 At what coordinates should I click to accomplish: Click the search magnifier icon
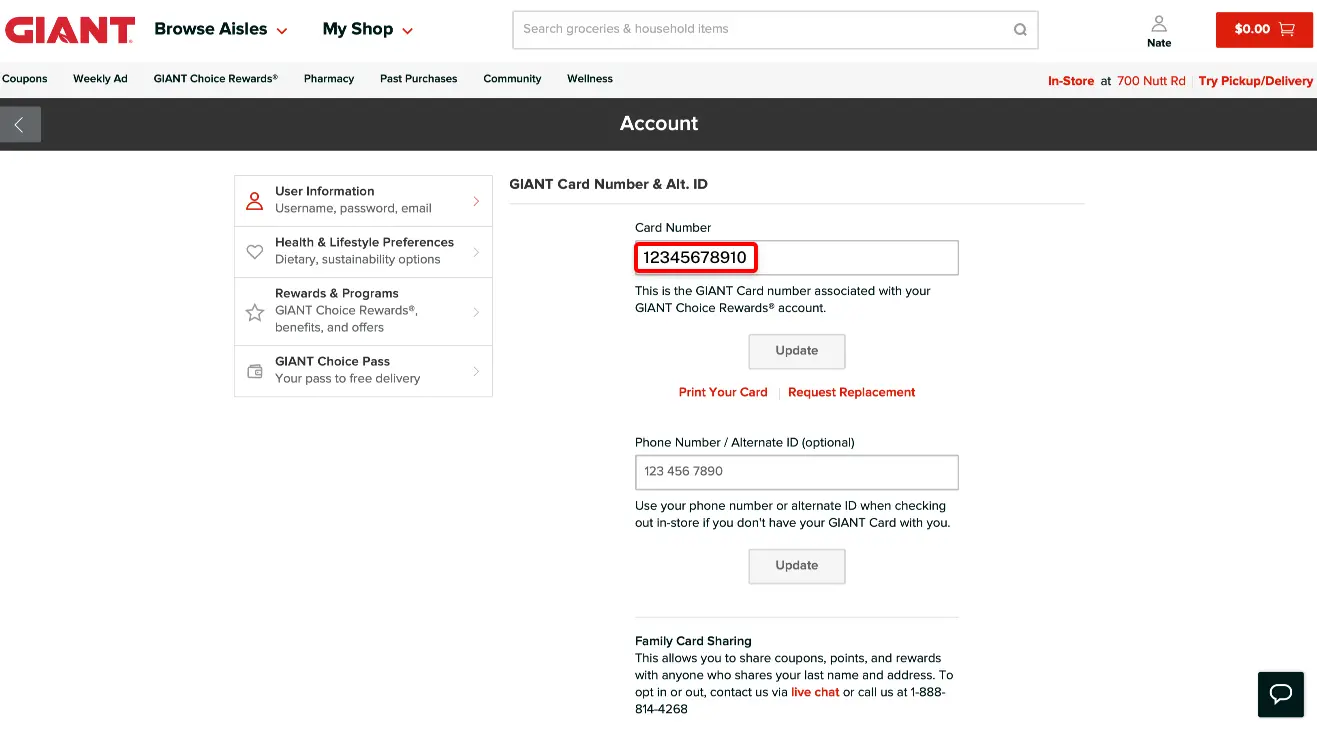[x=1020, y=30]
